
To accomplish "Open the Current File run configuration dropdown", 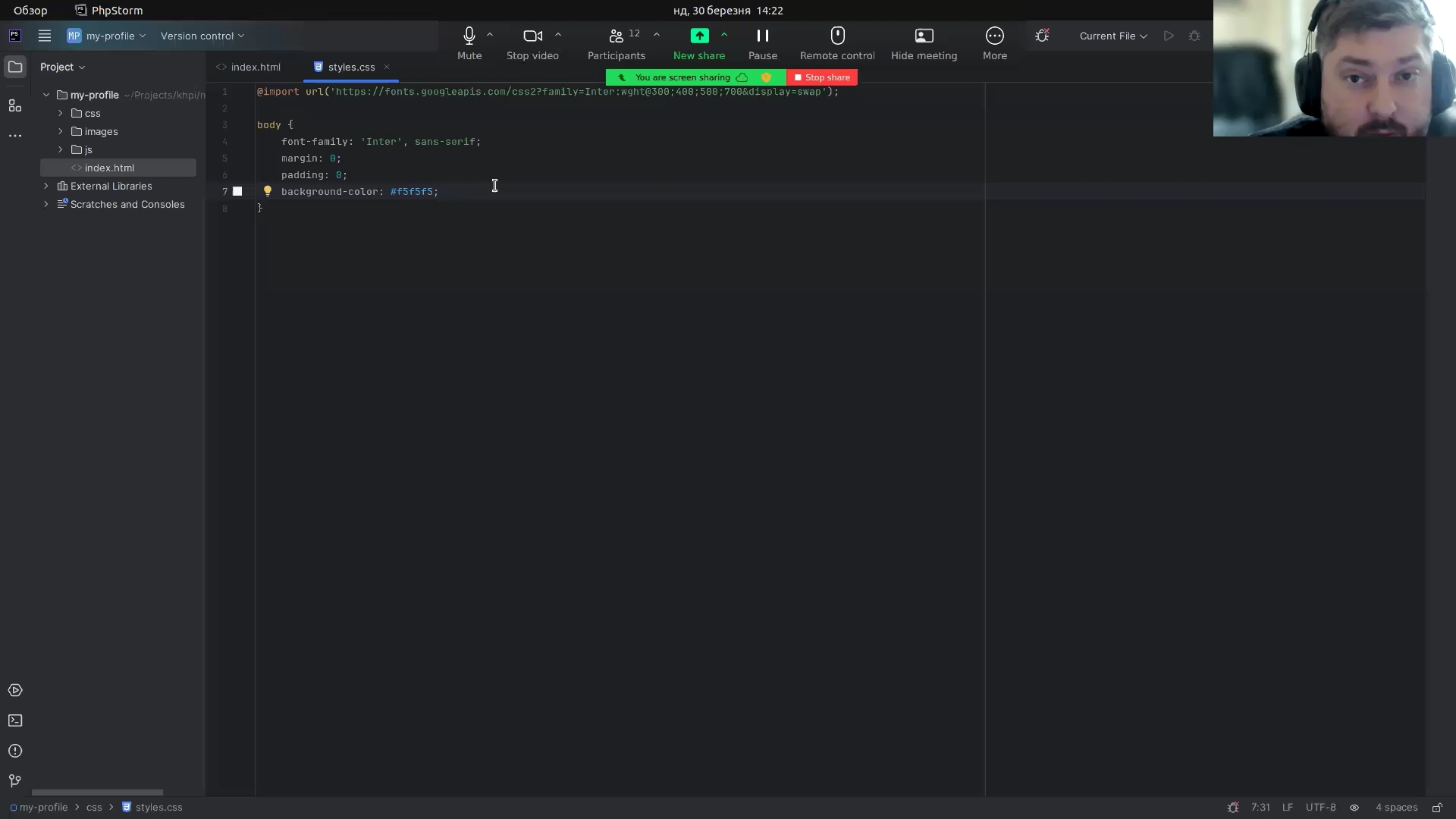I will 1112,36.
